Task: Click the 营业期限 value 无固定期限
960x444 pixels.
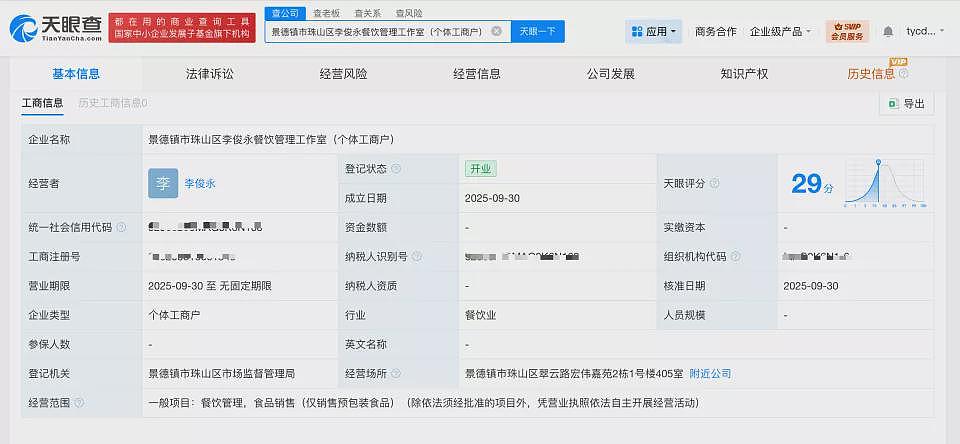Action: click(x=245, y=286)
